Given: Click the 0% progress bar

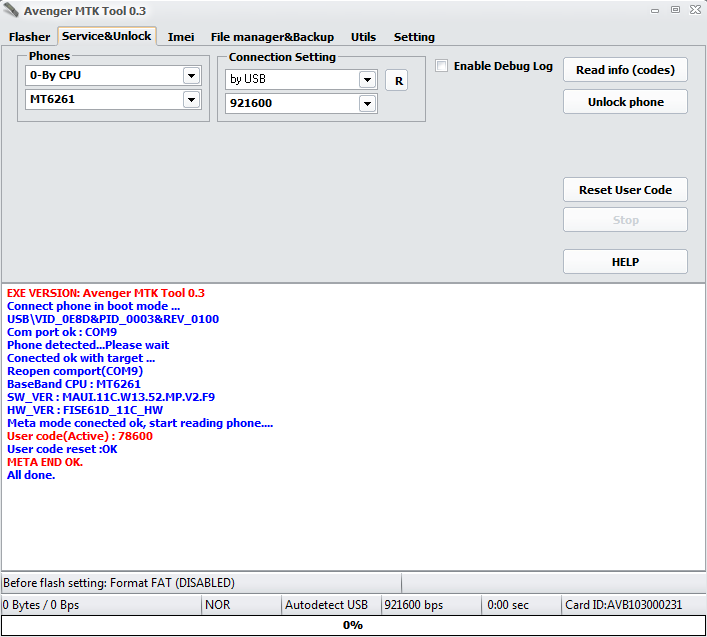Looking at the screenshot, I should coord(353,625).
